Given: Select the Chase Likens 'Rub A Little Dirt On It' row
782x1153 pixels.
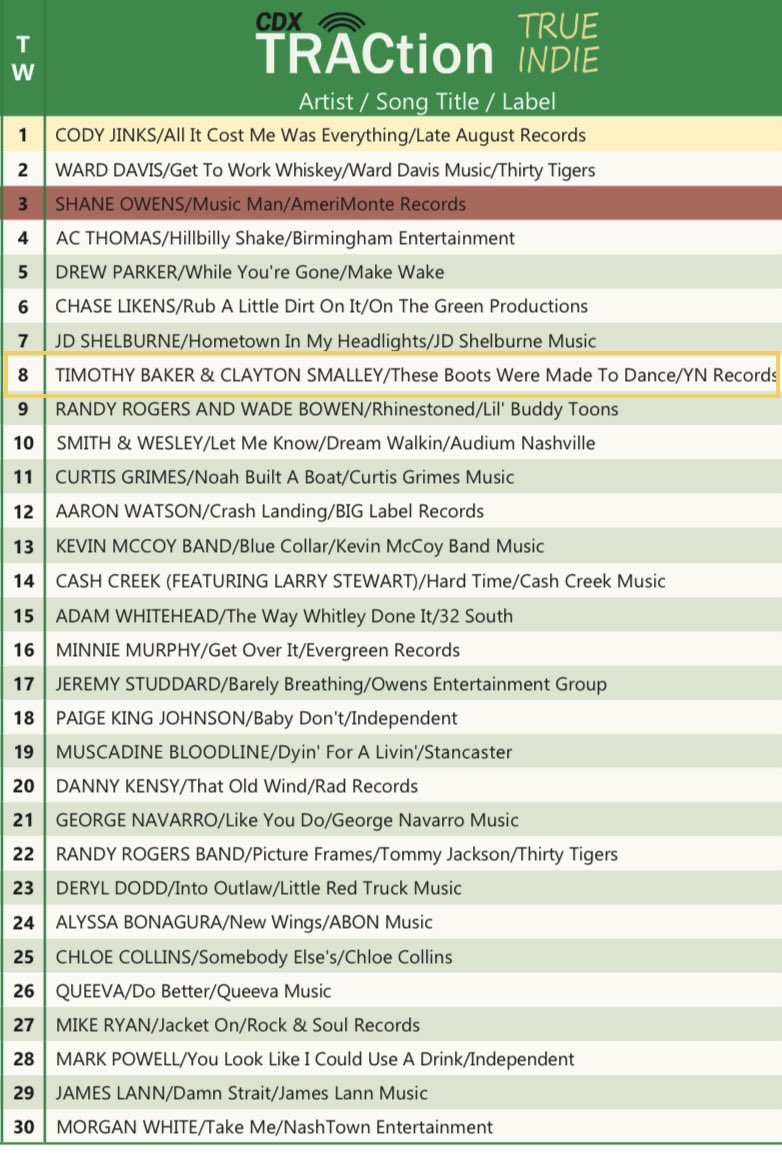Looking at the screenshot, I should pyautogui.click(x=391, y=306).
